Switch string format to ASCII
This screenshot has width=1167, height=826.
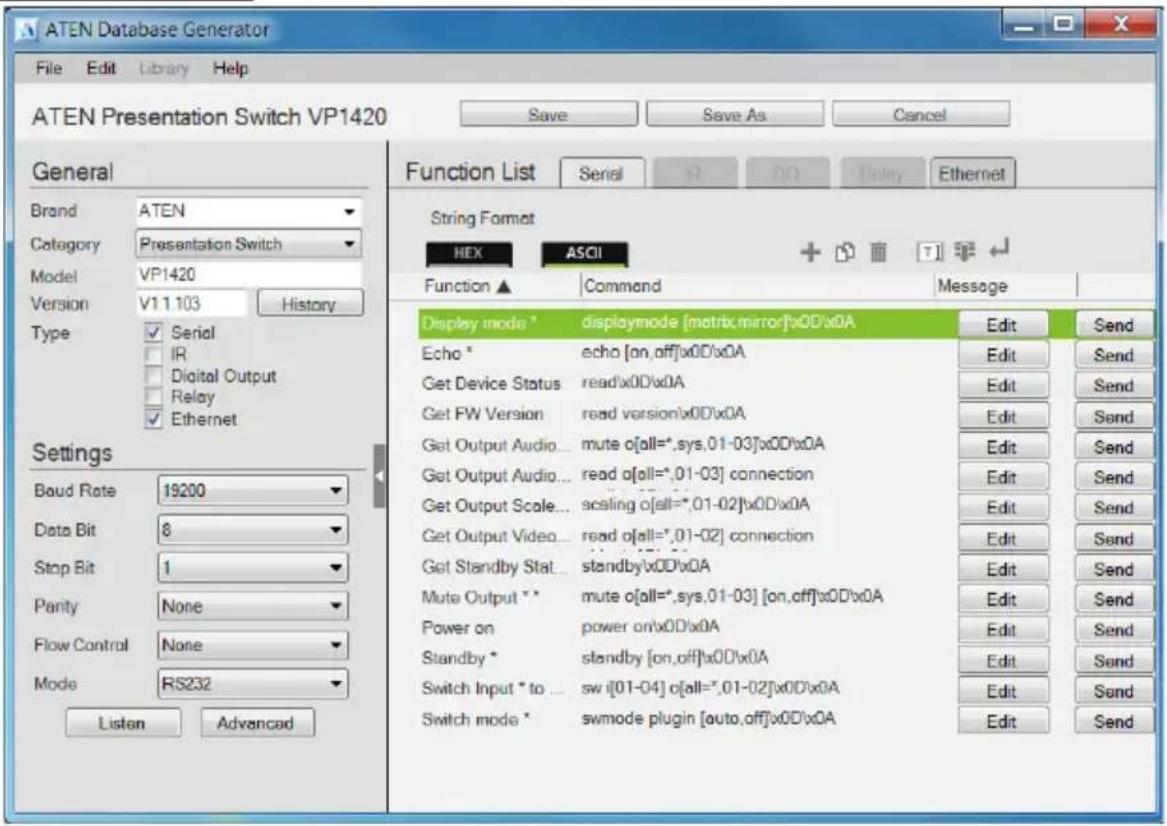pos(584,254)
